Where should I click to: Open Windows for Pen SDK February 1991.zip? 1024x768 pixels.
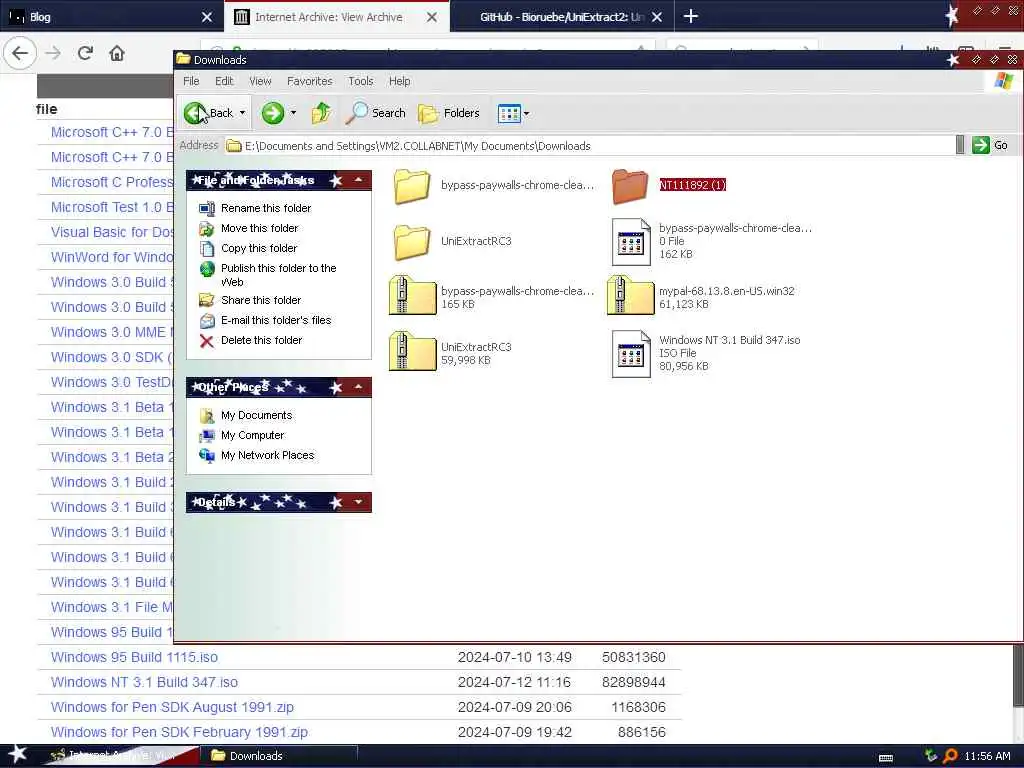pyautogui.click(x=179, y=732)
